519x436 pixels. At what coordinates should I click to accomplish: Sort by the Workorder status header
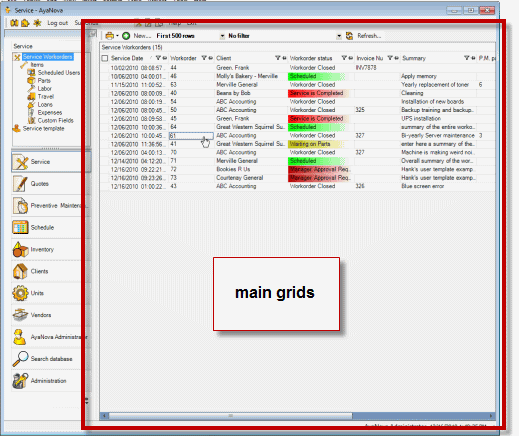[311, 58]
